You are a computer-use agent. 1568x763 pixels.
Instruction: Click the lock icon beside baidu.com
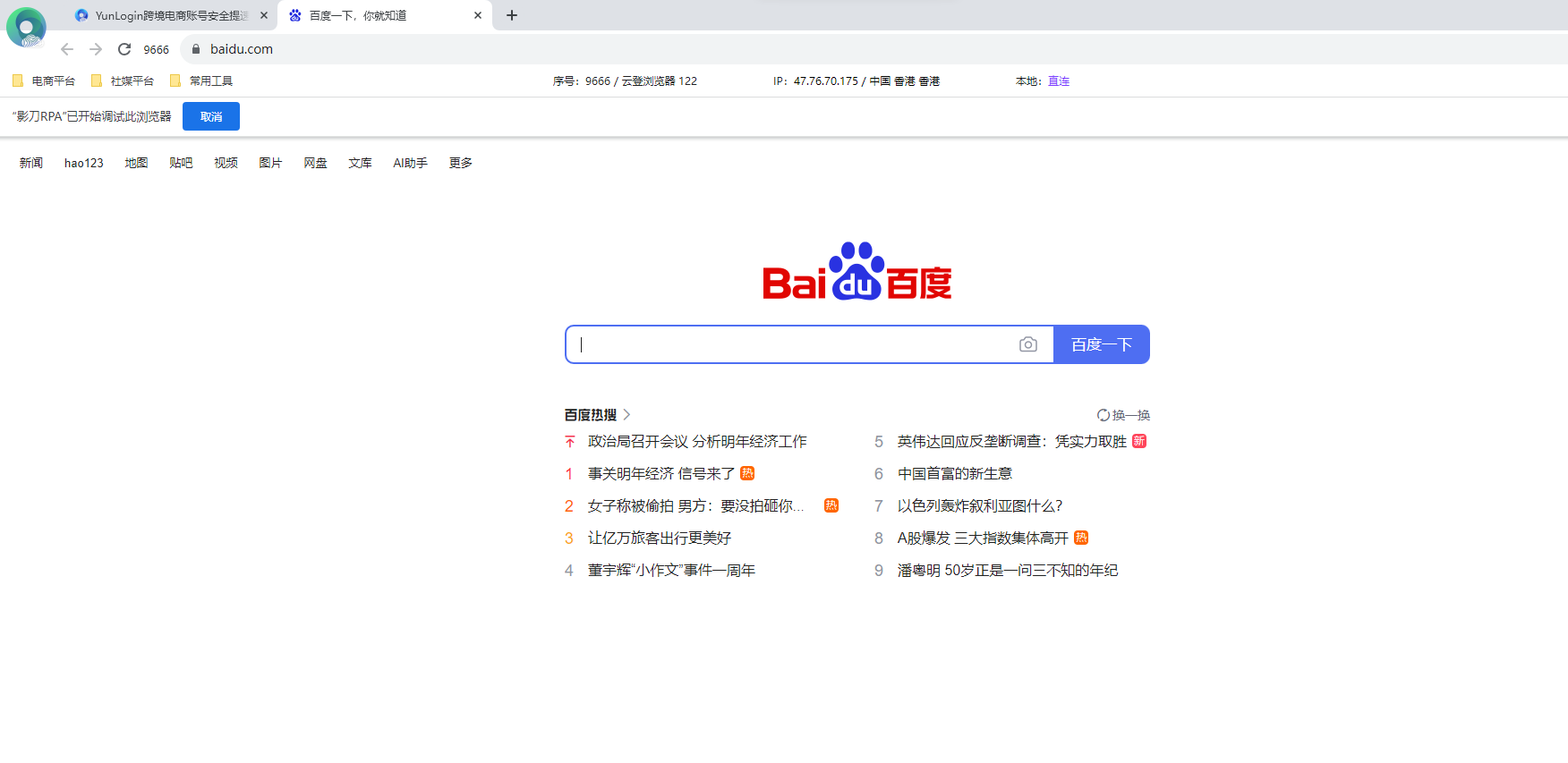(x=196, y=49)
